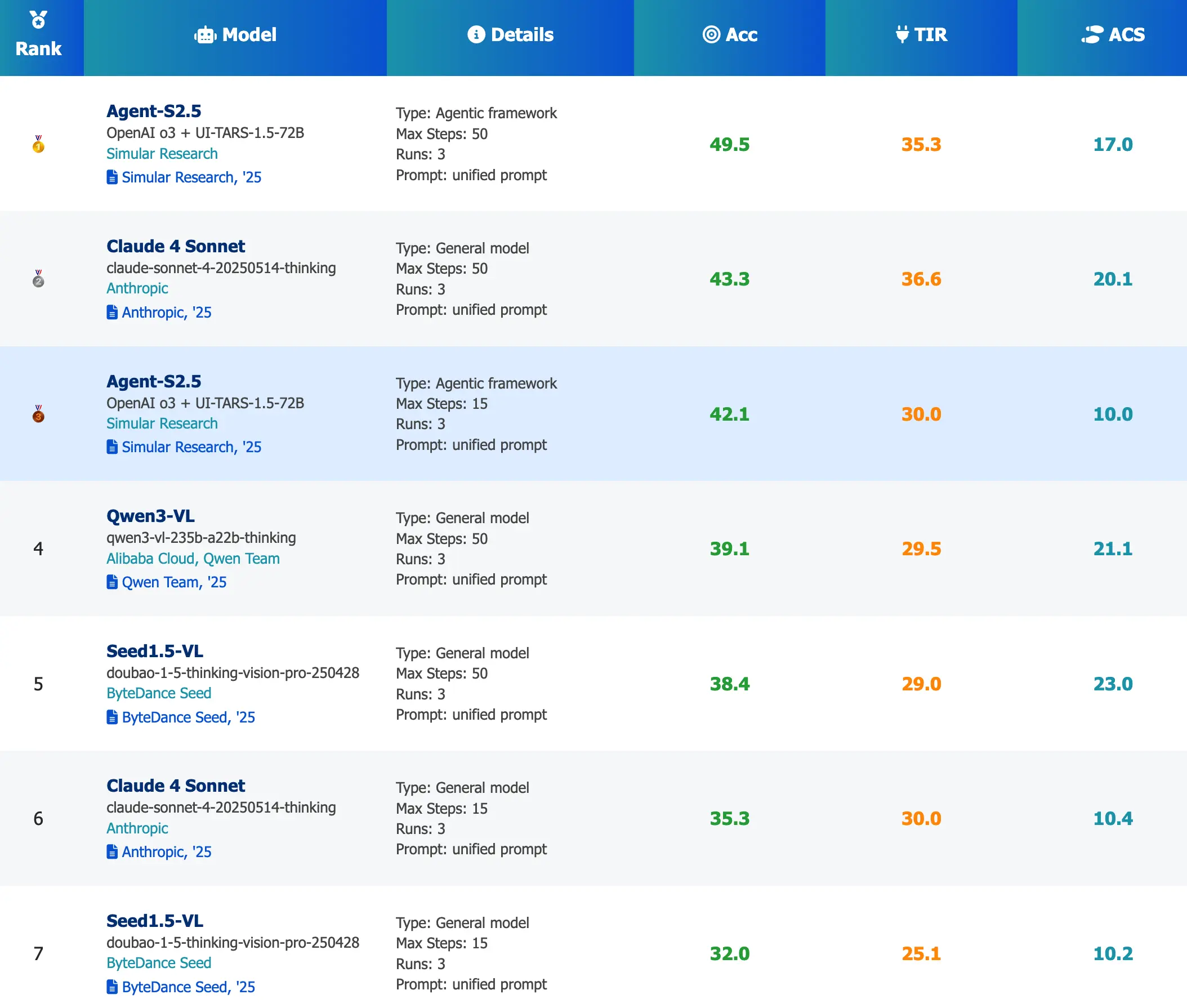Open the Simular Research, '25 paper in first row
Screen dimensions: 1187x1008
coord(191,178)
